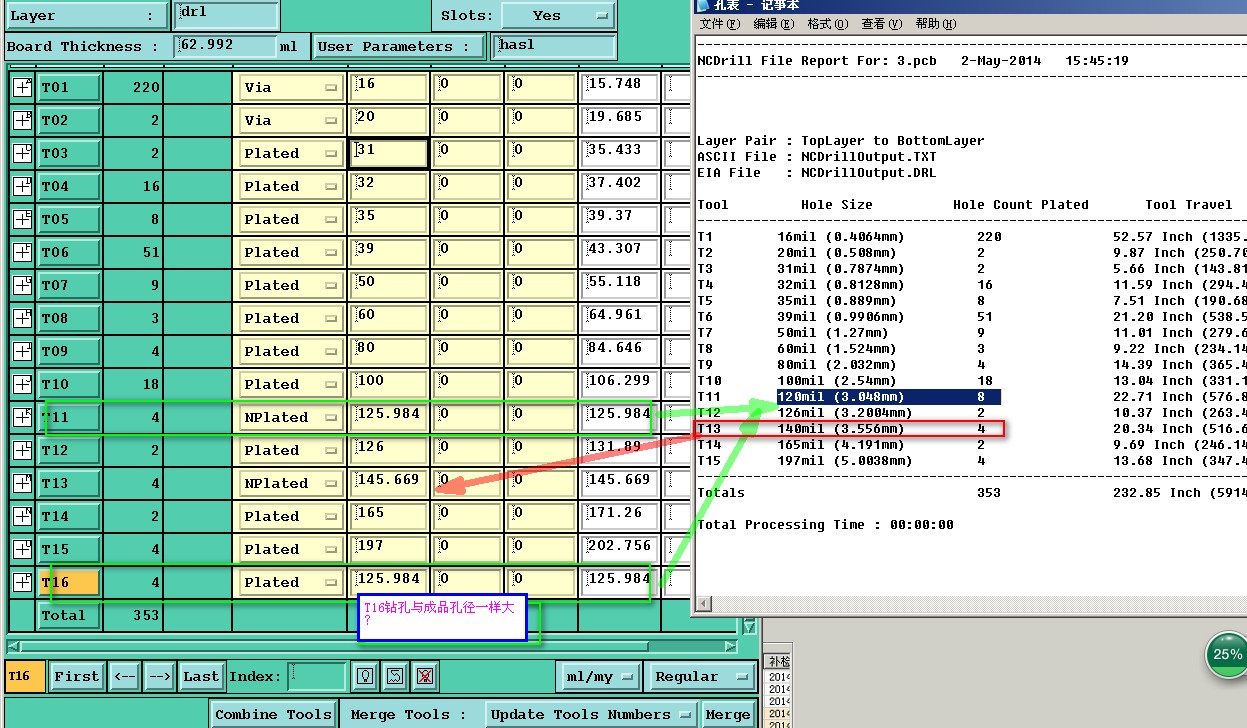
Task: Click the drill symbol icon in row T05
Action: [x=22, y=220]
